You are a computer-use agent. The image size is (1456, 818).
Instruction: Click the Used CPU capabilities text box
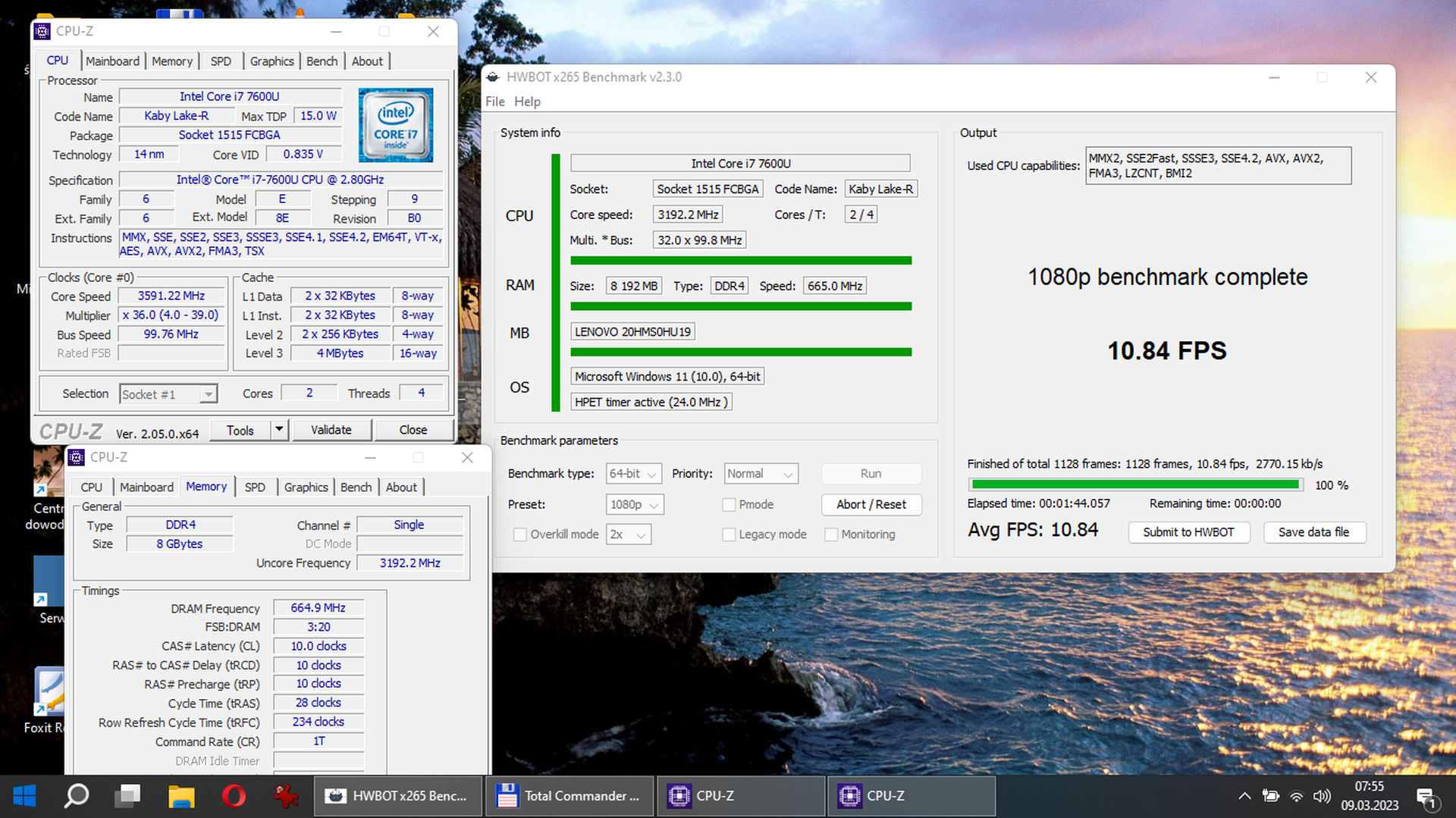[x=1219, y=166]
